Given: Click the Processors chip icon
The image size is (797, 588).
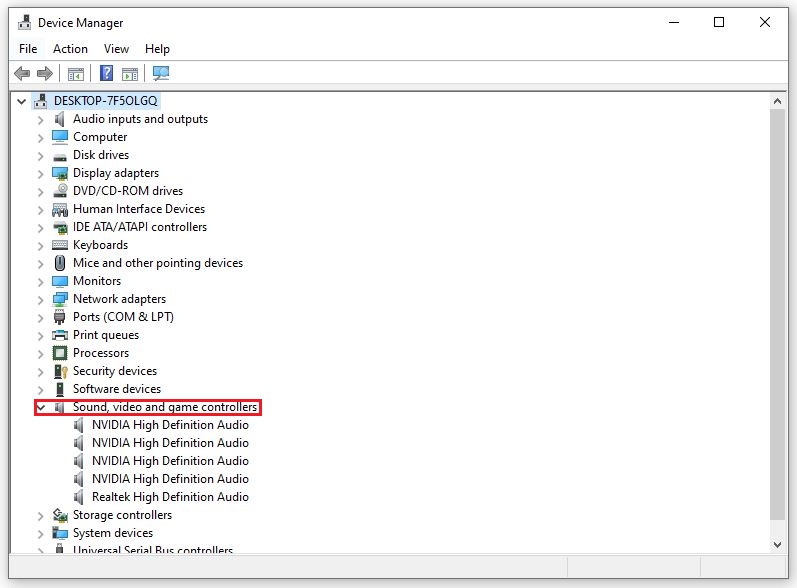Looking at the screenshot, I should pos(60,353).
